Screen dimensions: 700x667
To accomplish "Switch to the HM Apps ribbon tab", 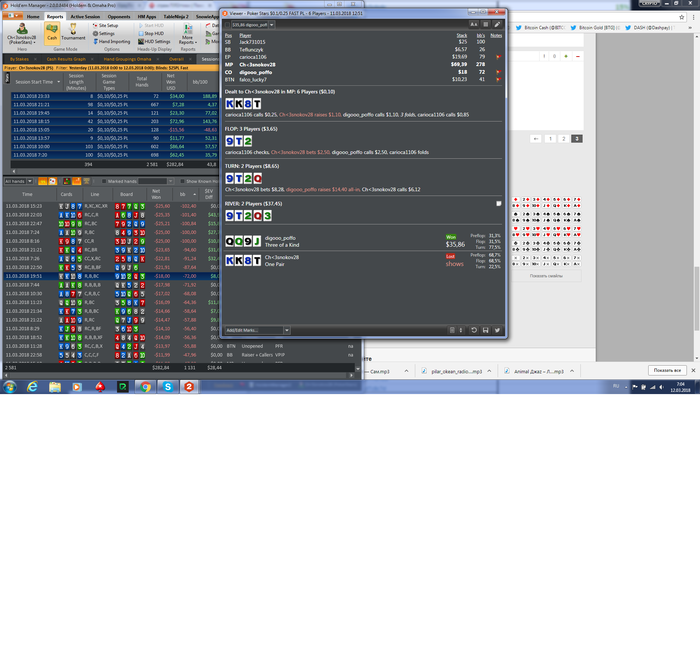I will pos(147,17).
